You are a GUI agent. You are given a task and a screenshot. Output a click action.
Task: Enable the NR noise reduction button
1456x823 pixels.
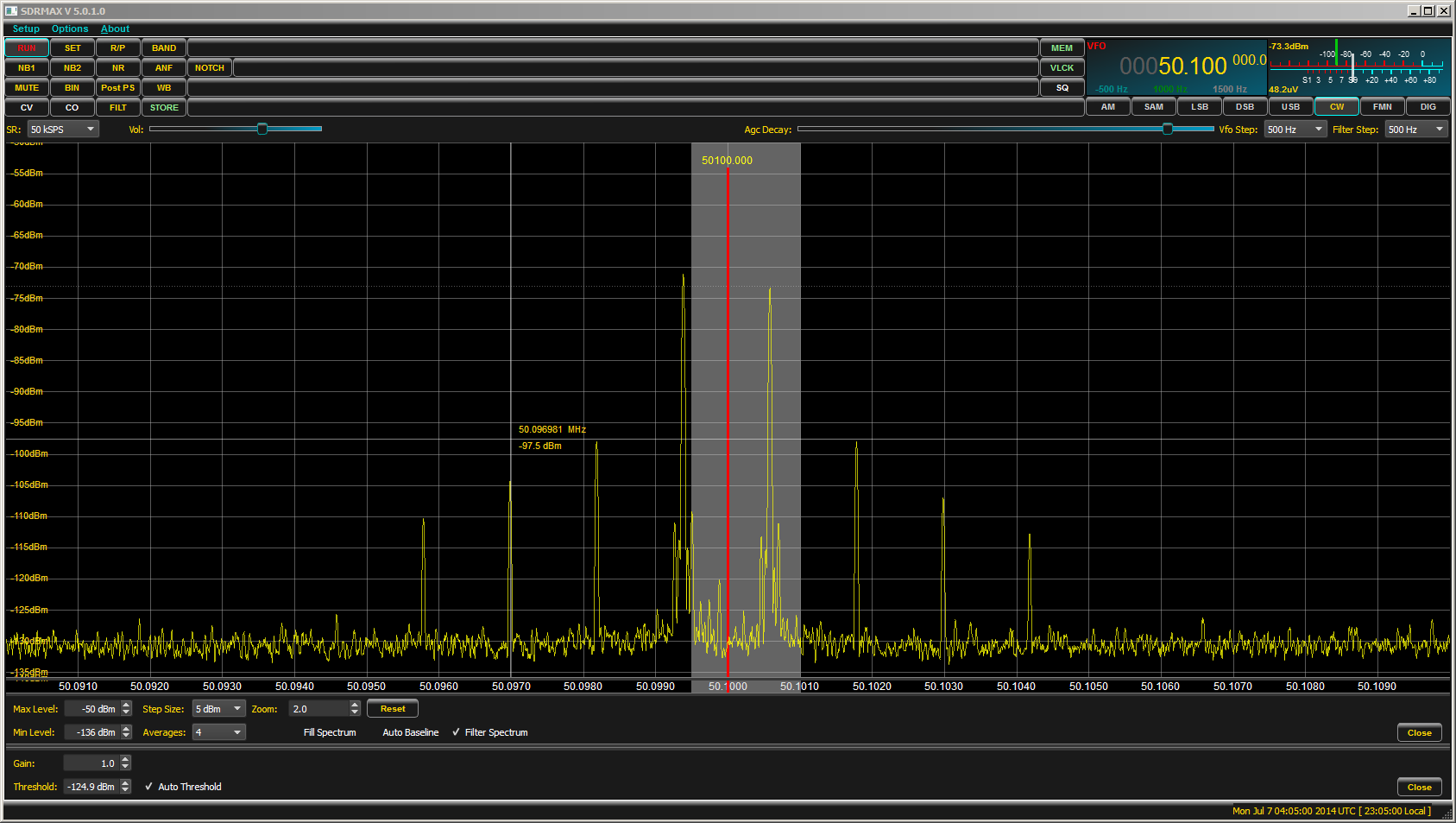pos(118,68)
